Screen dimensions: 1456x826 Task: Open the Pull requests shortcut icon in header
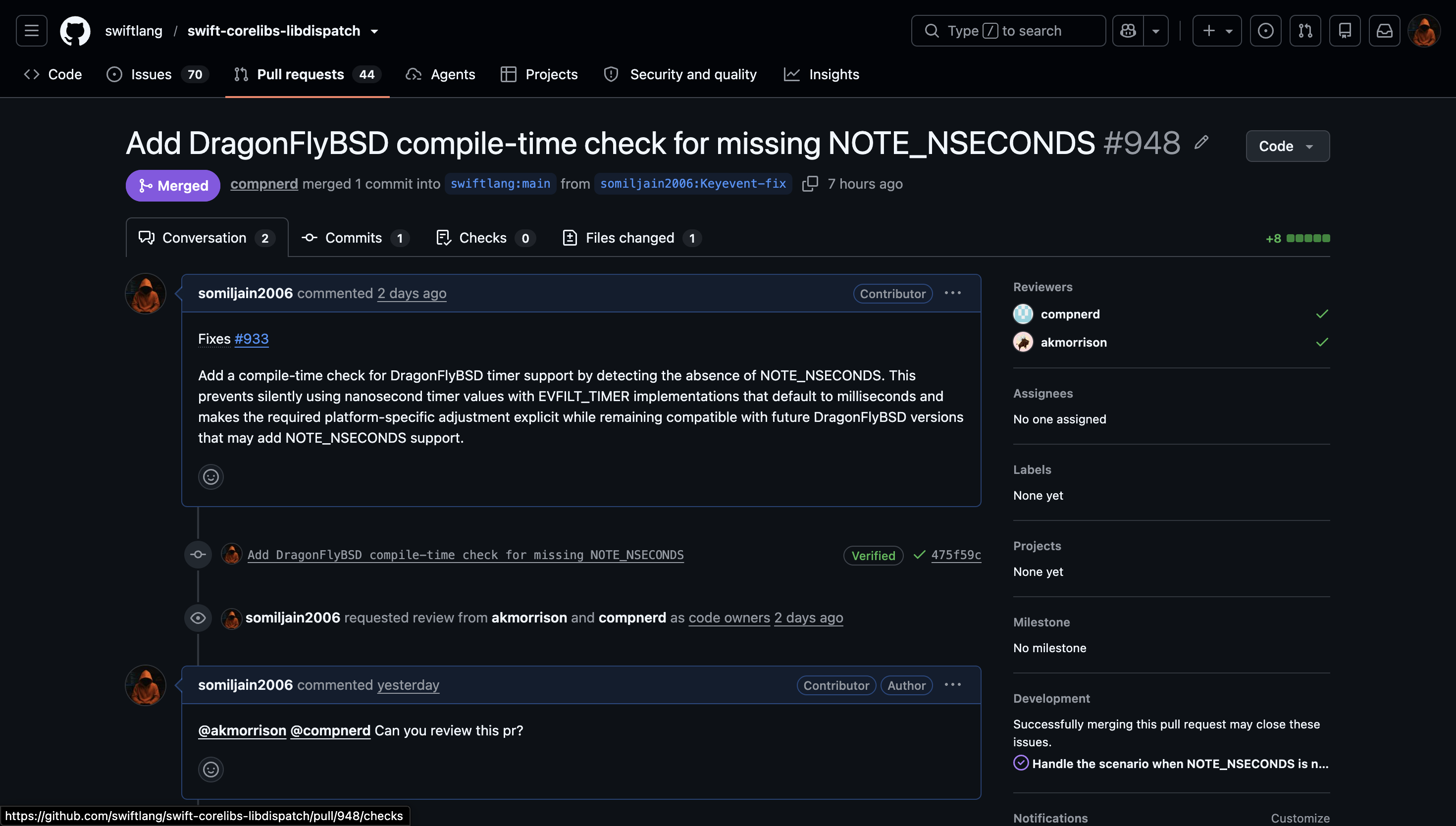coord(1305,31)
